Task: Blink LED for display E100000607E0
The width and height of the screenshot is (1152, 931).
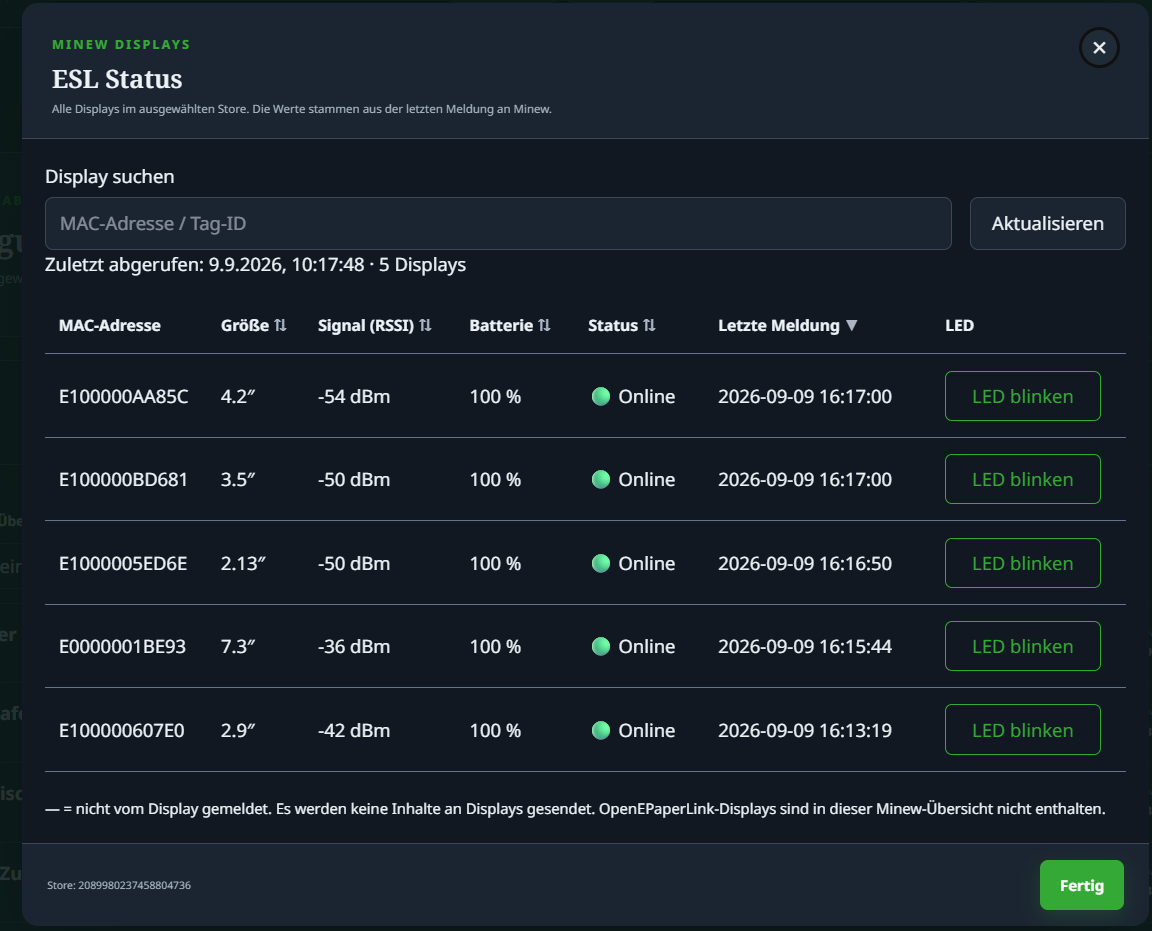Action: [x=1023, y=730]
